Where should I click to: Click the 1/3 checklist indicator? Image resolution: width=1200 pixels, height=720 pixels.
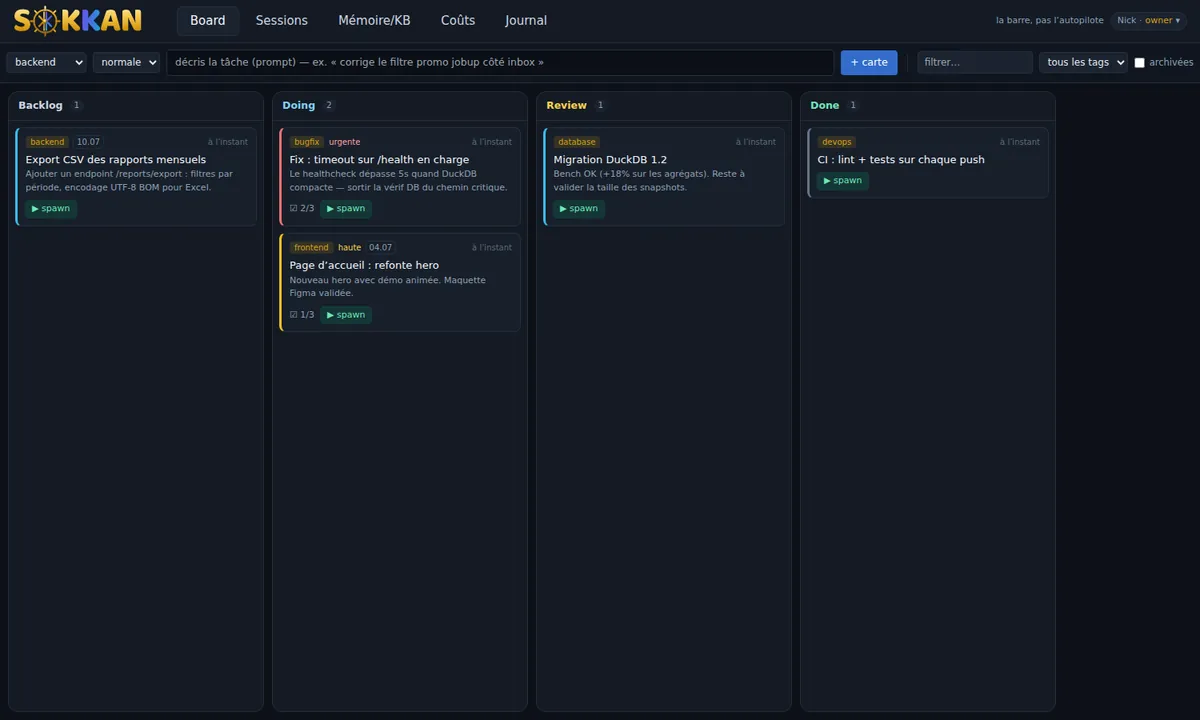[302, 315]
